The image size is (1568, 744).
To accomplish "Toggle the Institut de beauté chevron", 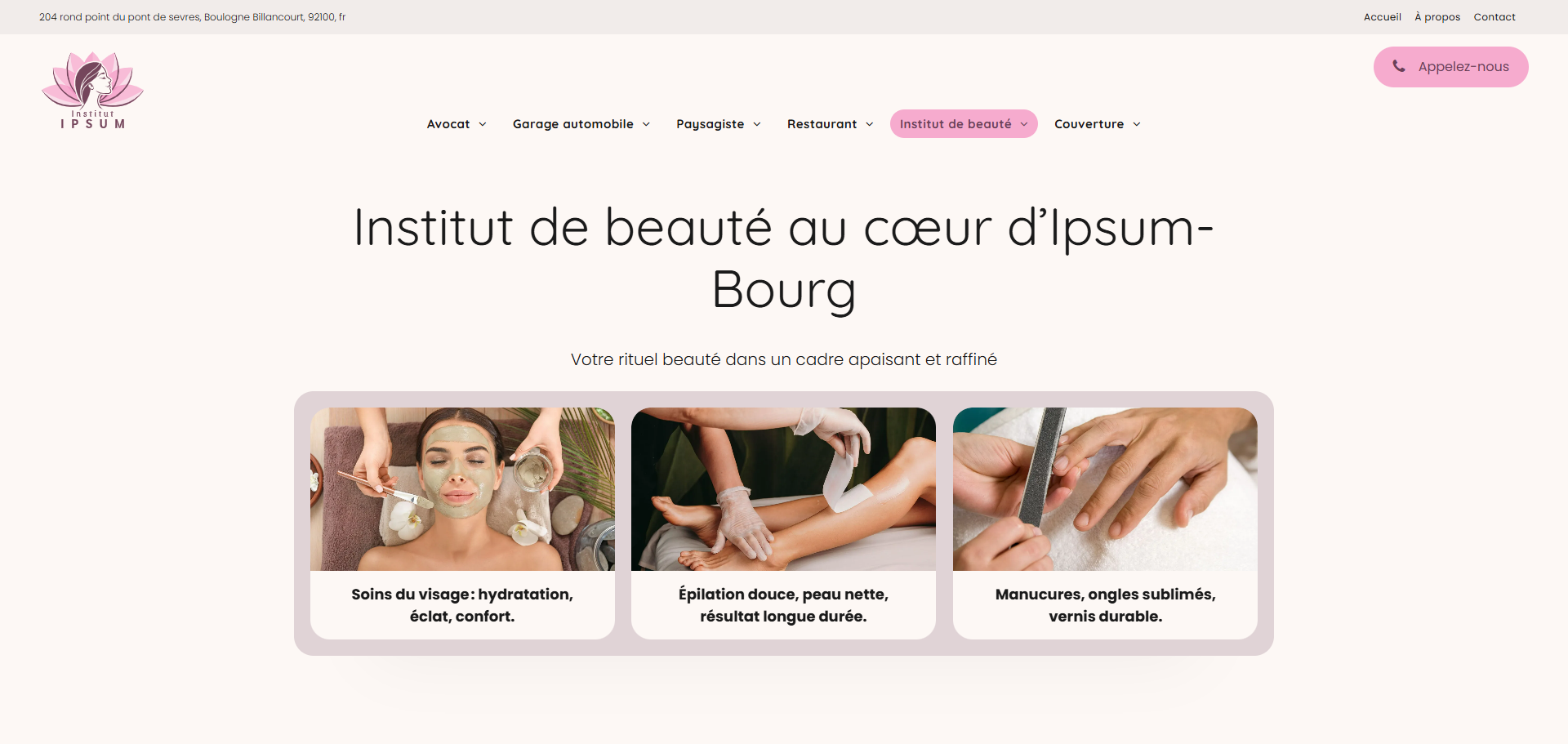I will [x=1024, y=124].
